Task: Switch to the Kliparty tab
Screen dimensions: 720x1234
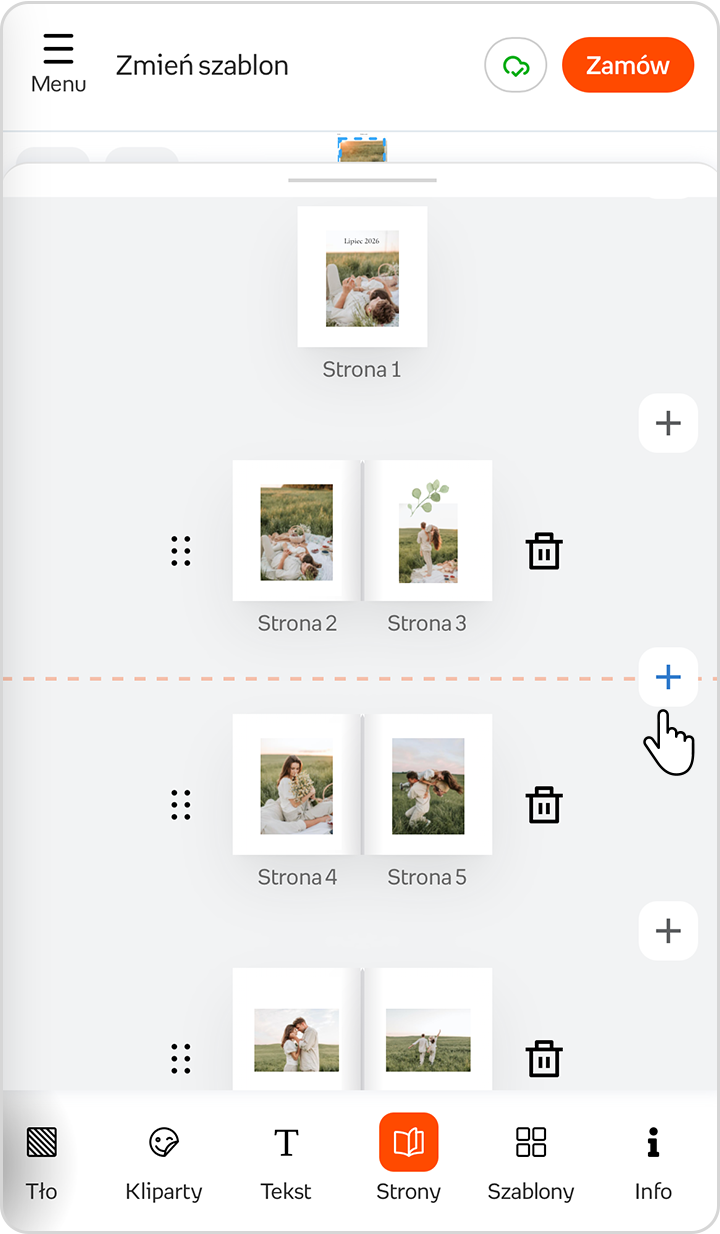Action: click(x=164, y=1162)
